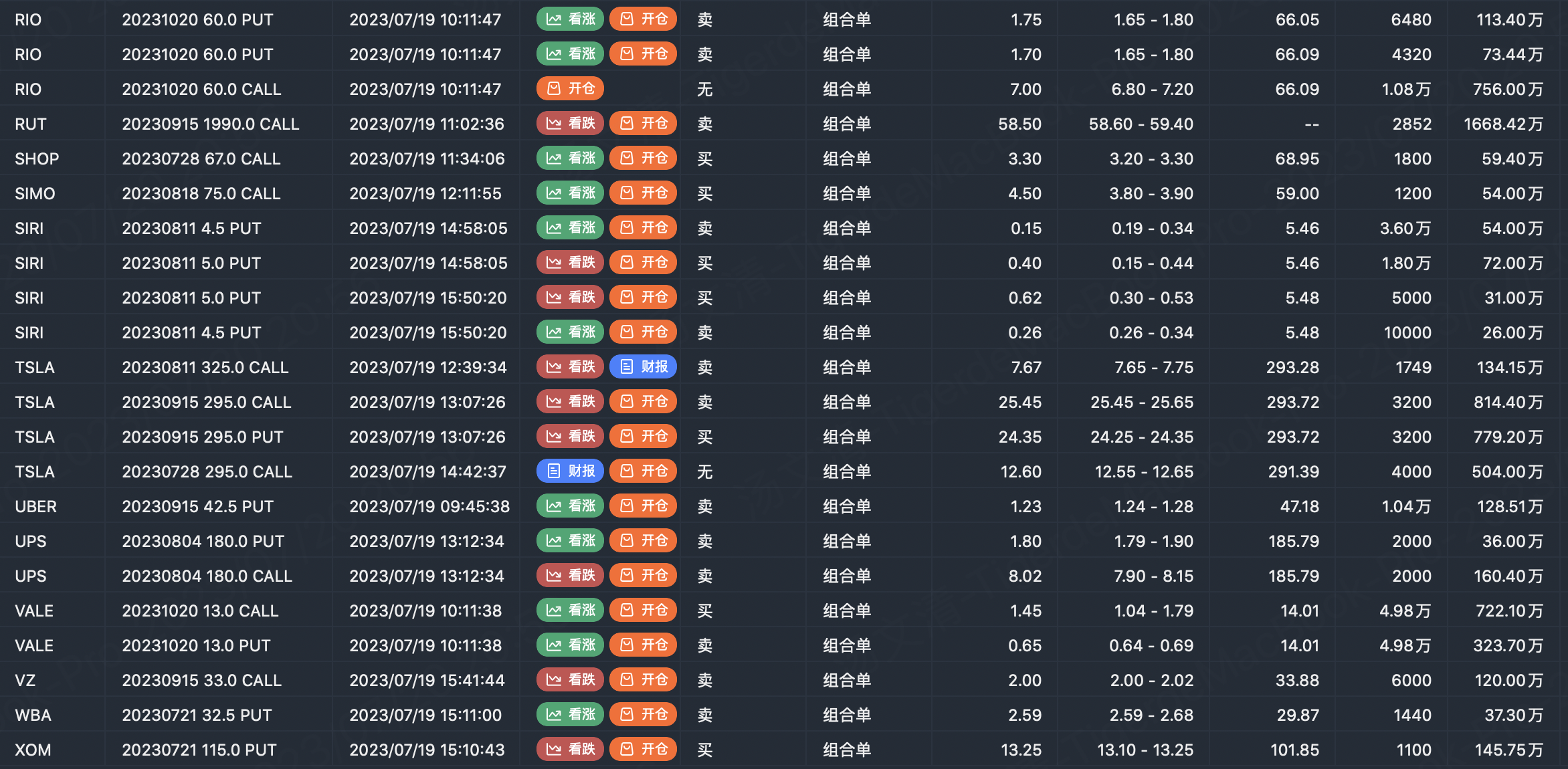Click the 看涨 tag in VALE 13.0 PUT row
This screenshot has width=1568, height=769.
coord(570,645)
